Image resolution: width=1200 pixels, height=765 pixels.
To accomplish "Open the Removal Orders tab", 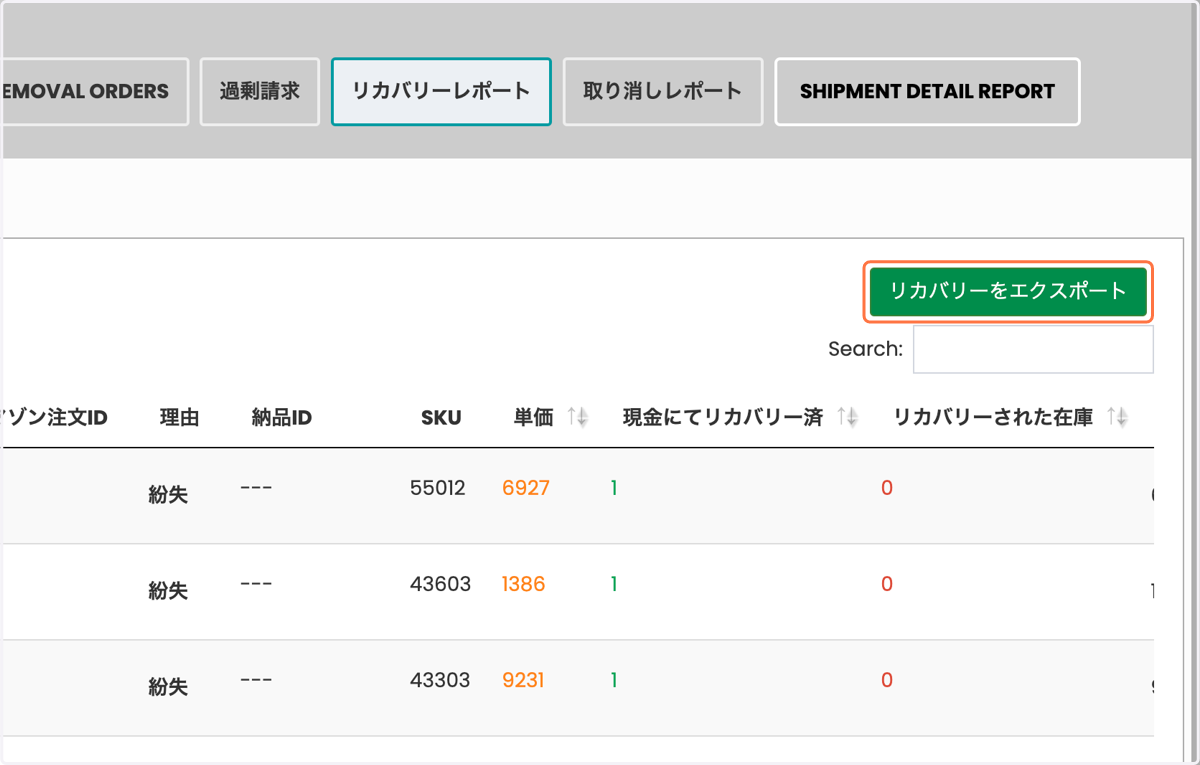I will (94, 92).
